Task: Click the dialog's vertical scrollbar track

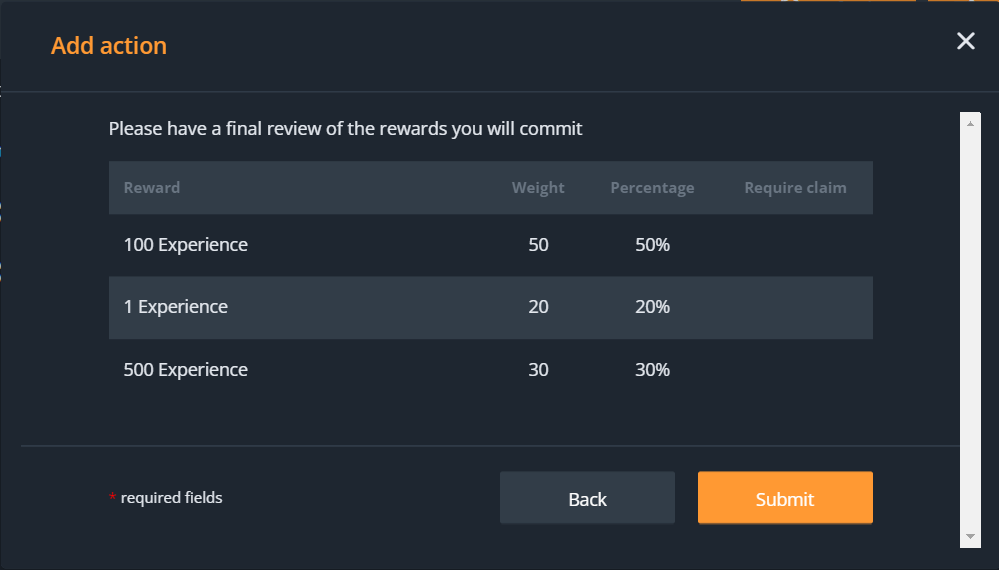Action: click(x=969, y=330)
